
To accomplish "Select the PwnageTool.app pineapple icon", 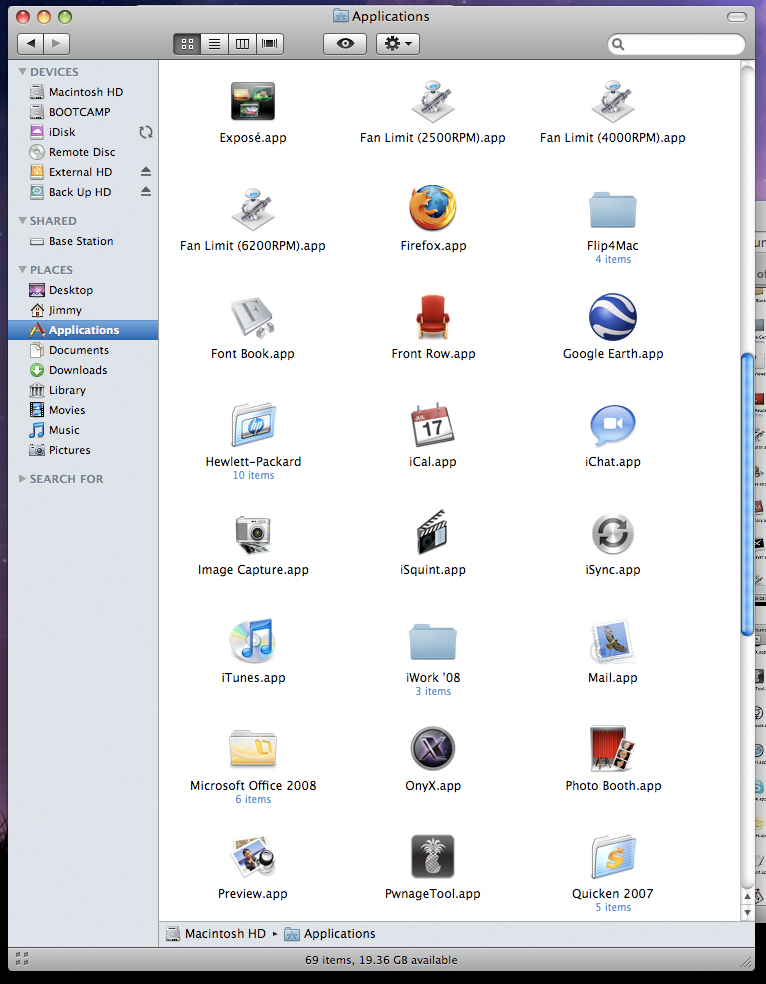I will point(433,857).
